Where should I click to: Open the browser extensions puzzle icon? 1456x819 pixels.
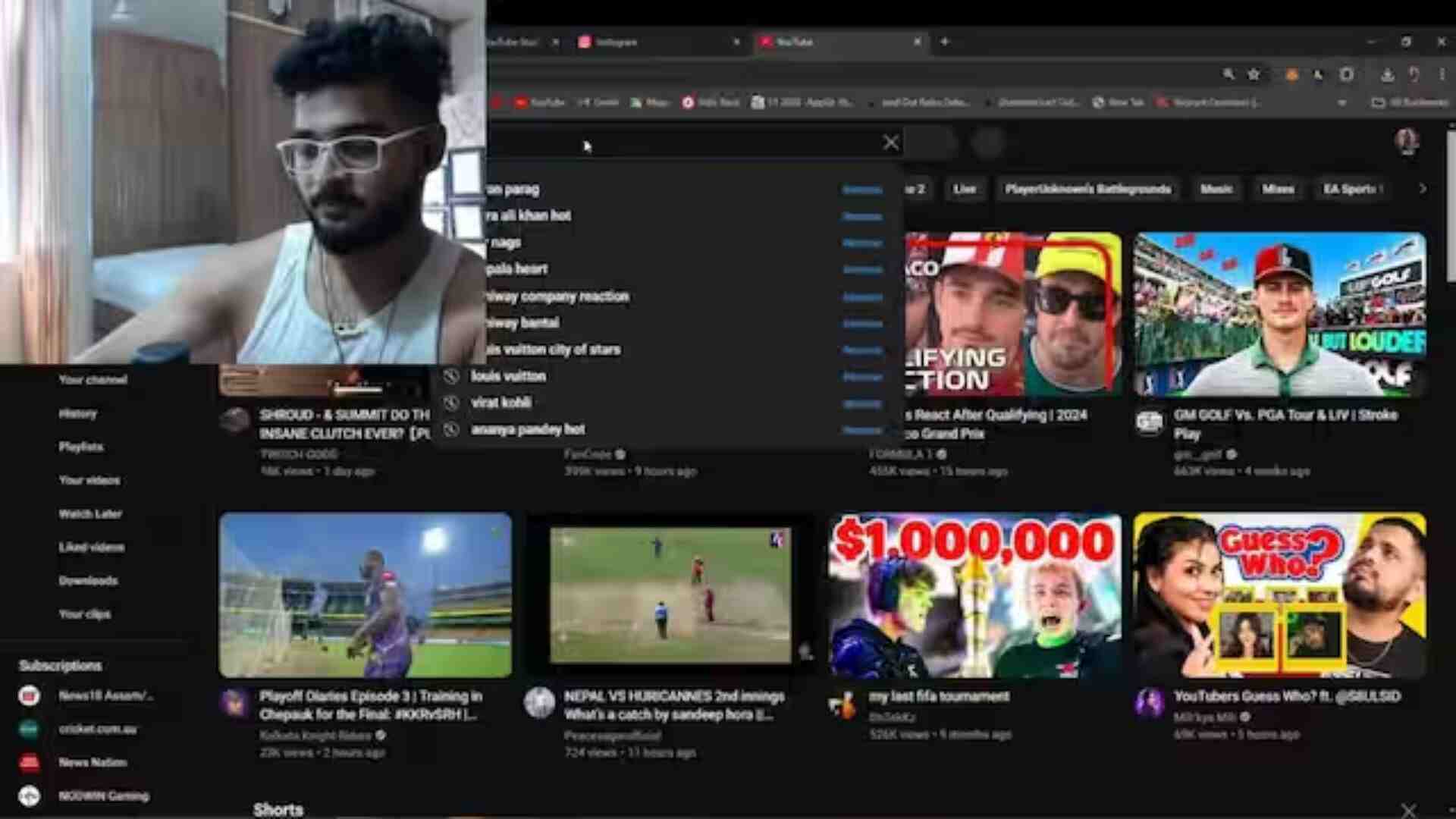(x=1346, y=74)
